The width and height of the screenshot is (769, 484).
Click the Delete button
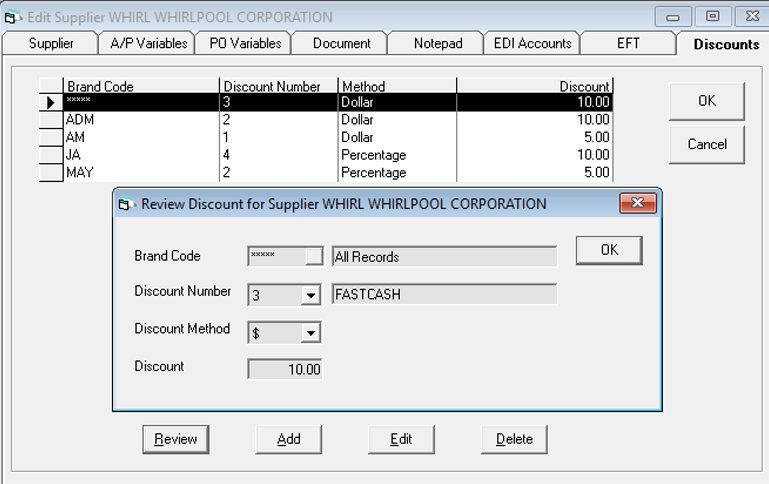(x=514, y=439)
